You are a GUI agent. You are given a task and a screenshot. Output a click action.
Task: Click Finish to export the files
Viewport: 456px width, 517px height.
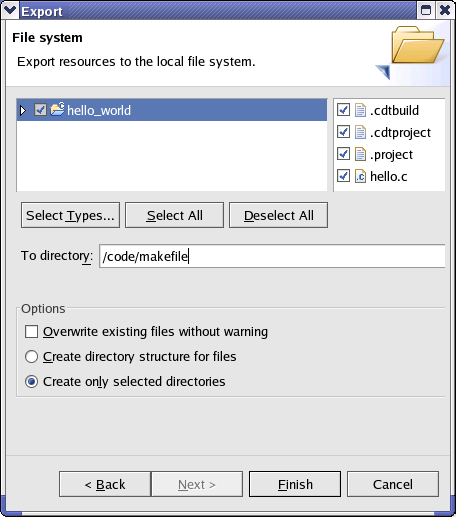tap(295, 484)
